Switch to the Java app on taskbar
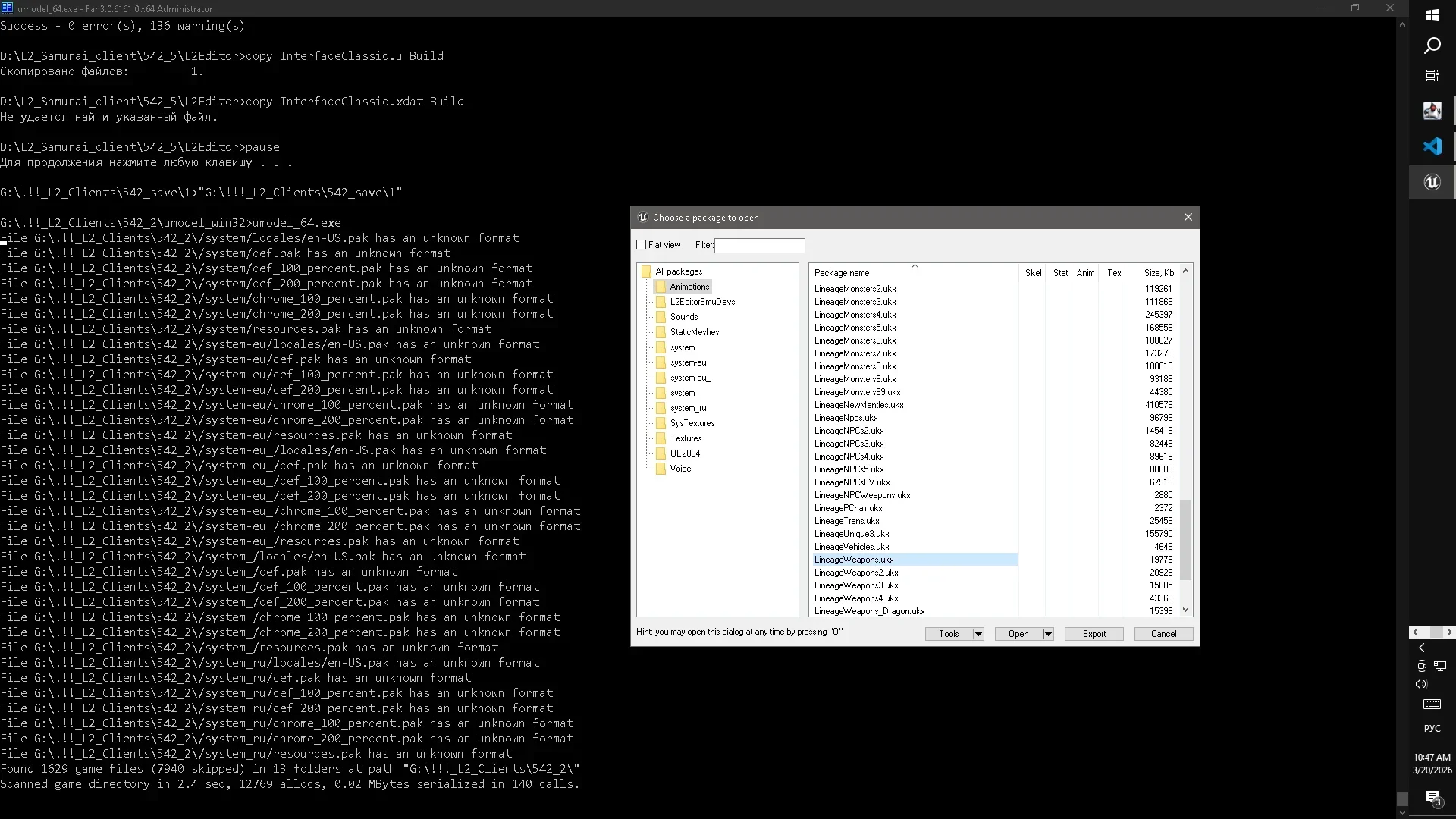The height and width of the screenshot is (819, 1456). click(1432, 111)
